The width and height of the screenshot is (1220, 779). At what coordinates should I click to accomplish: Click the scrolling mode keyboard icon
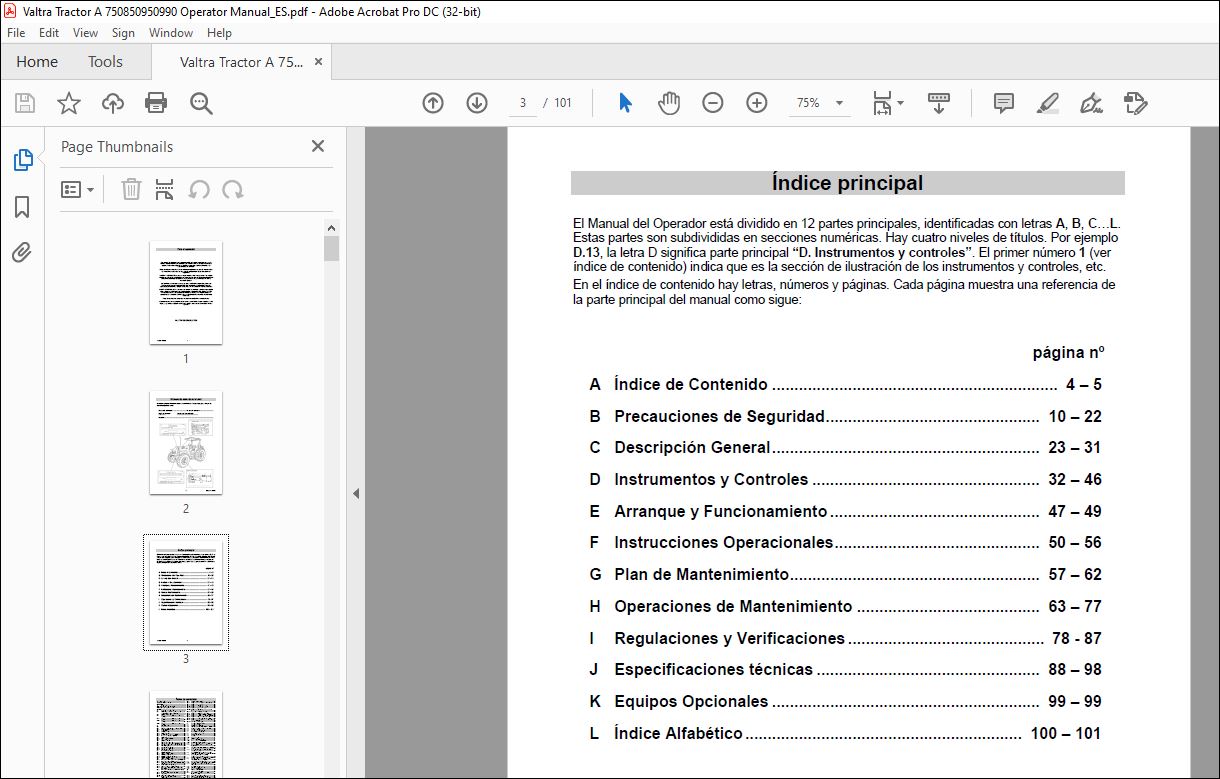939,103
